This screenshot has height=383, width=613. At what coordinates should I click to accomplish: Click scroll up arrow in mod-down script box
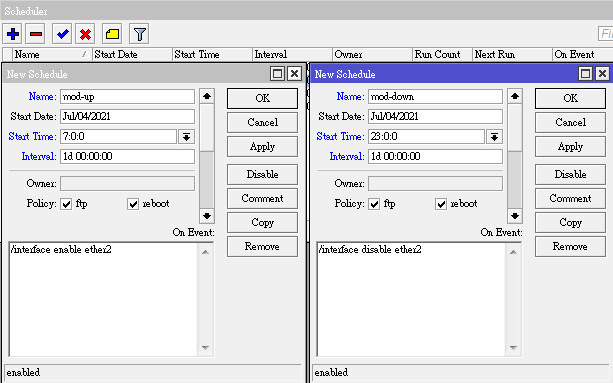514,252
